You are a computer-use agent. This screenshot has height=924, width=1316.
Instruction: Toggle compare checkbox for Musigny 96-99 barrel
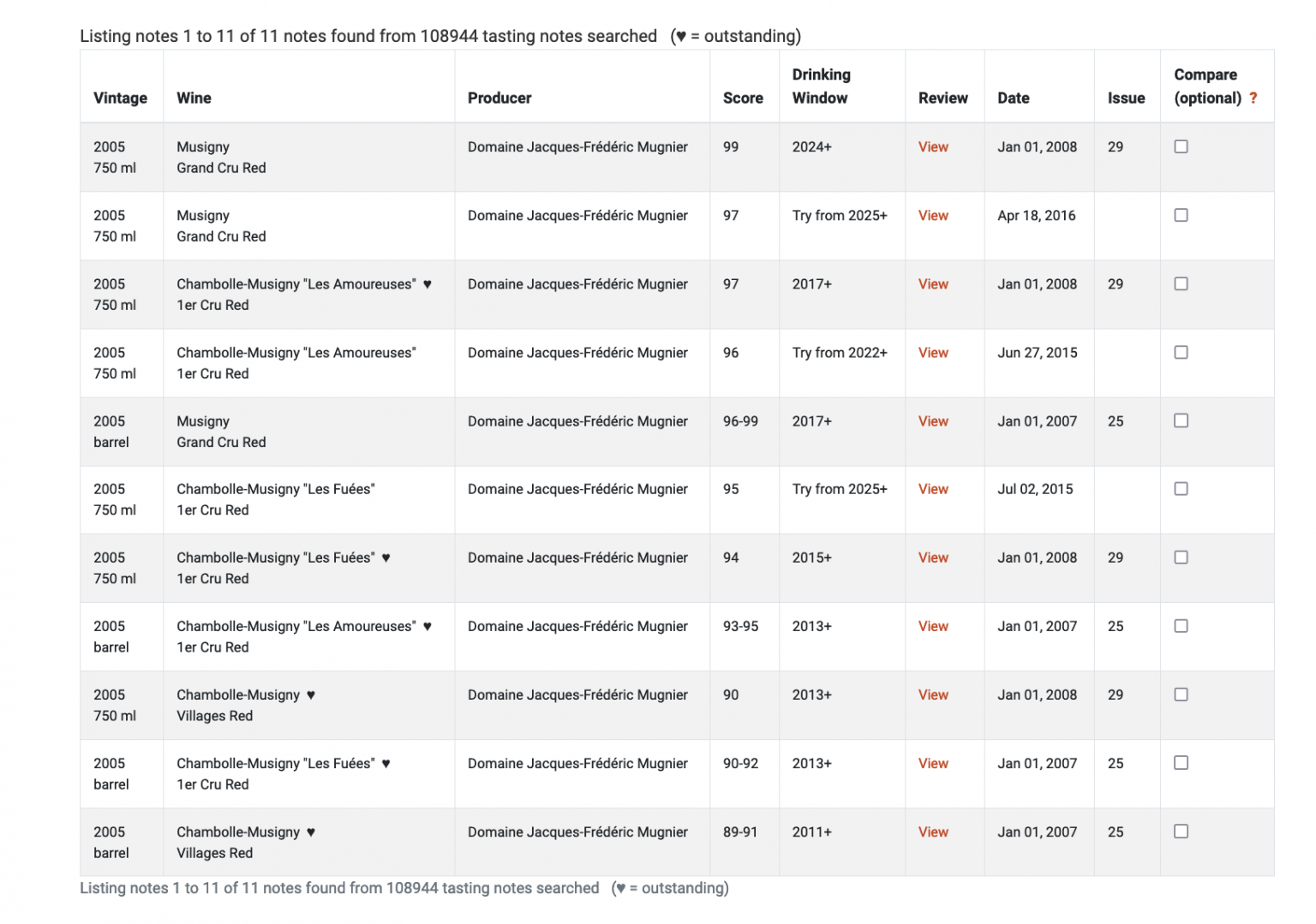point(1181,420)
